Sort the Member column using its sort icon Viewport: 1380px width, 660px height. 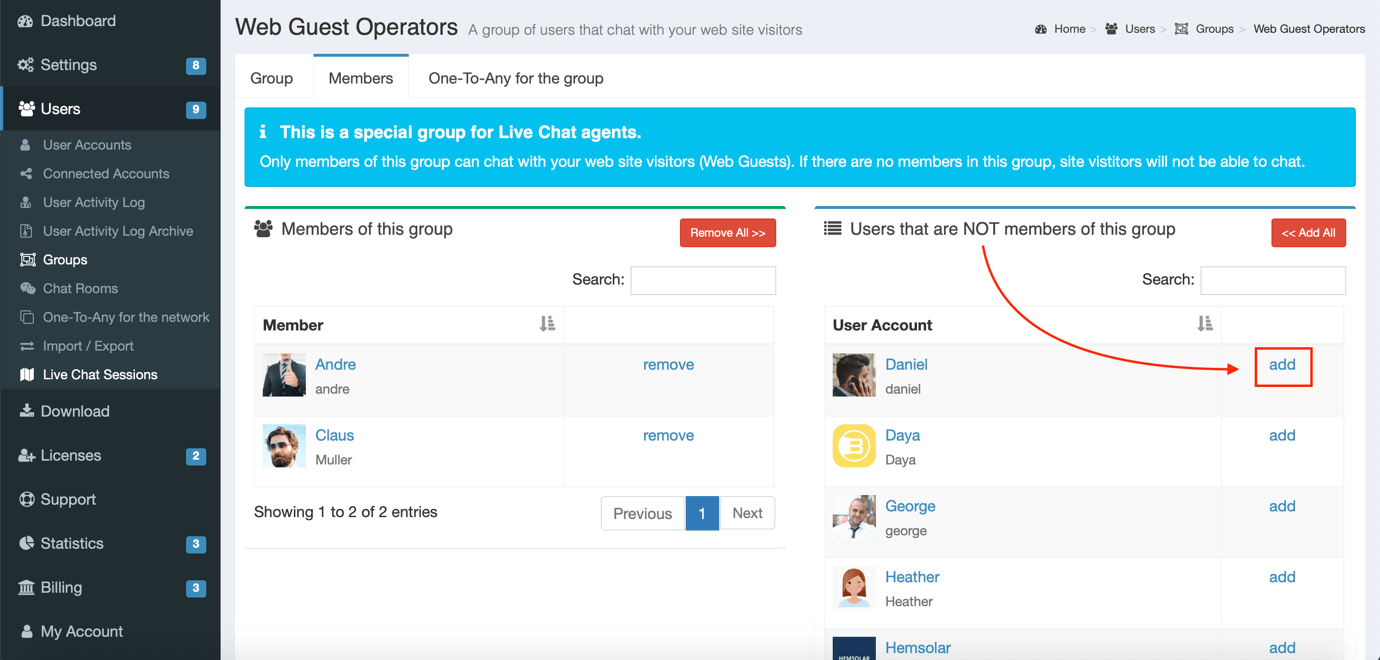547,324
